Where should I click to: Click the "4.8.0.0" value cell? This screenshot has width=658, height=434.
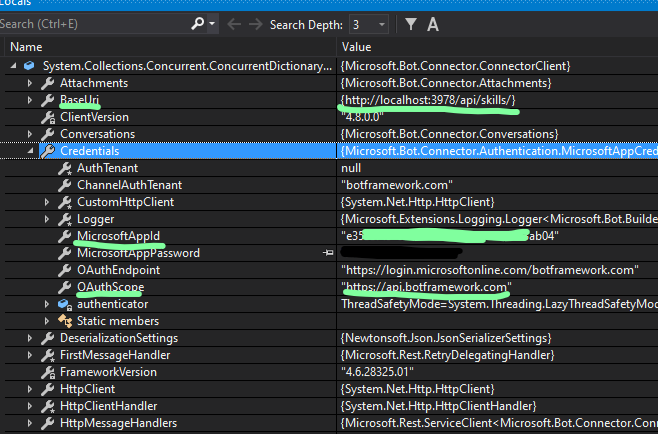coord(362,117)
